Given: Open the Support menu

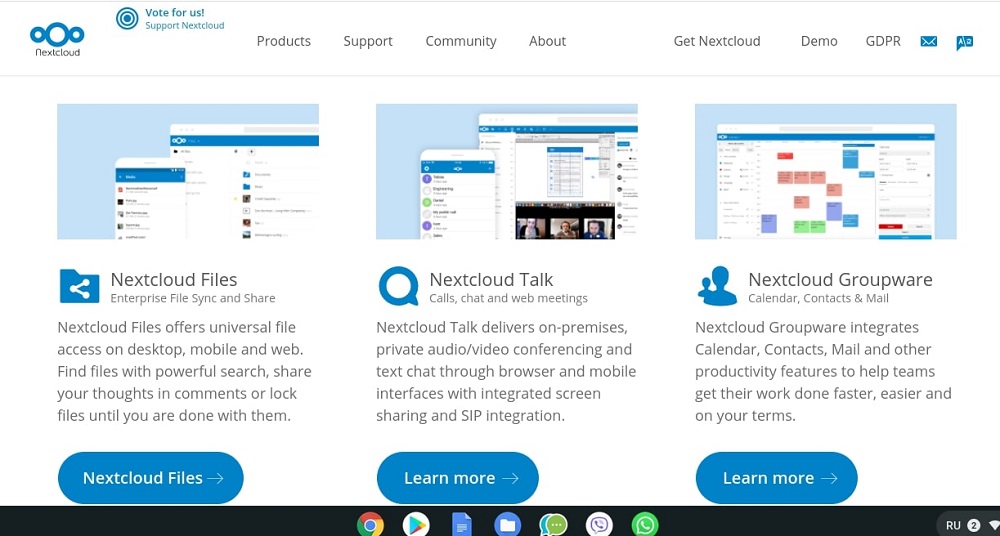Looking at the screenshot, I should point(368,41).
